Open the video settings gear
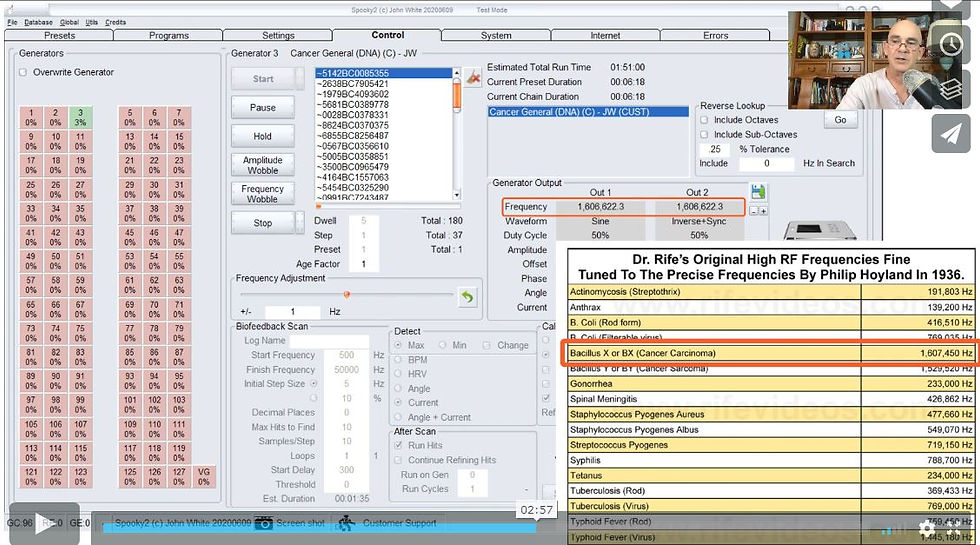Image resolution: width=980 pixels, height=545 pixels. (927, 529)
